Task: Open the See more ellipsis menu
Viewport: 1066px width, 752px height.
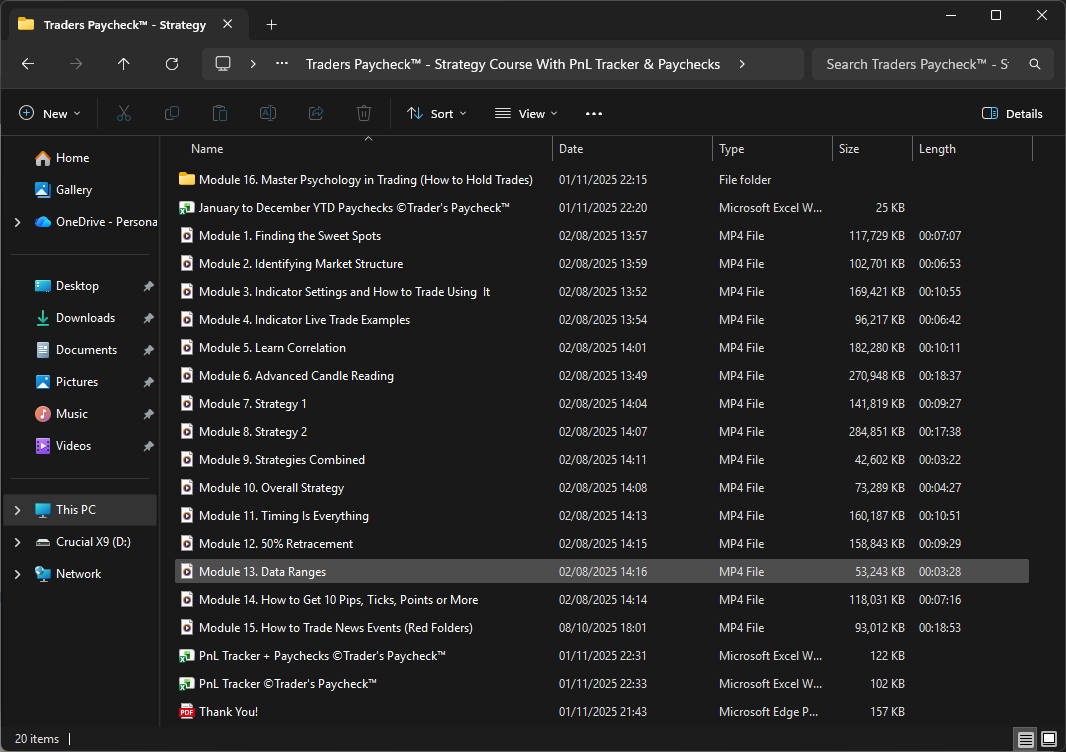Action: (594, 113)
